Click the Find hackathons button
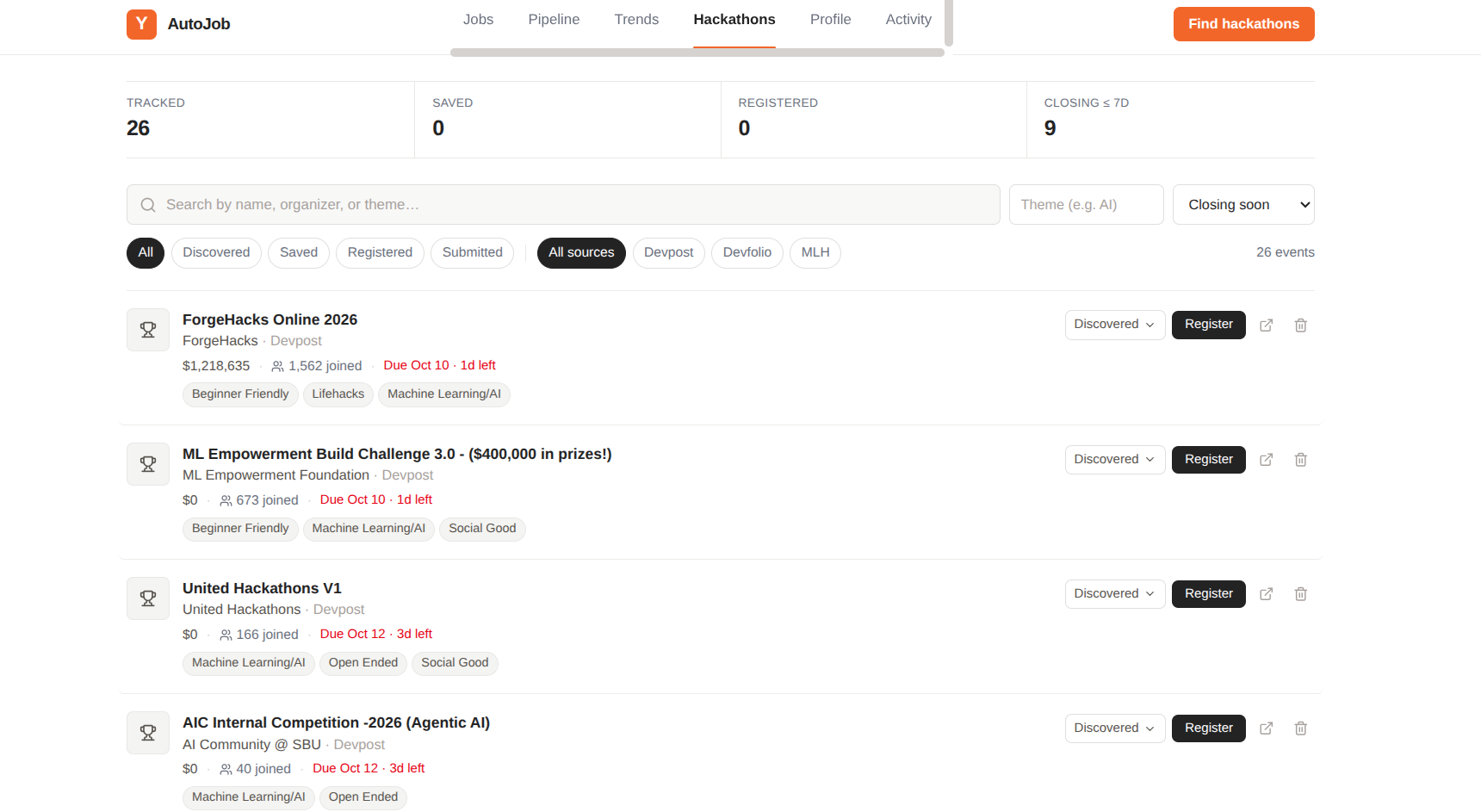The width and height of the screenshot is (1481, 812). [1243, 24]
